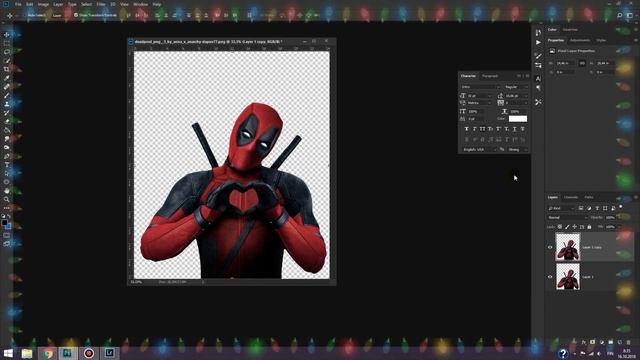The image size is (640, 360).
Task: Filter layers by shape layer icon
Action: pyautogui.click(x=605, y=209)
